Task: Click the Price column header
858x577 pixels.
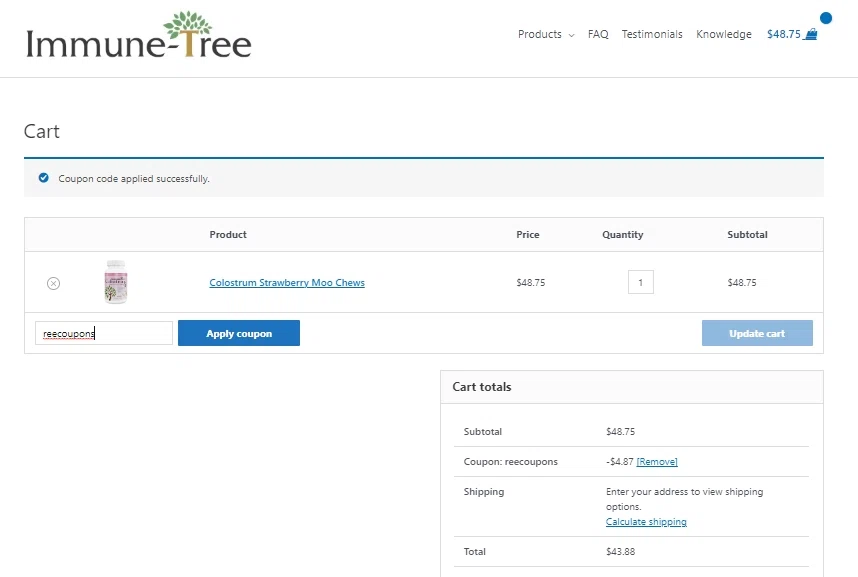Action: click(x=527, y=234)
